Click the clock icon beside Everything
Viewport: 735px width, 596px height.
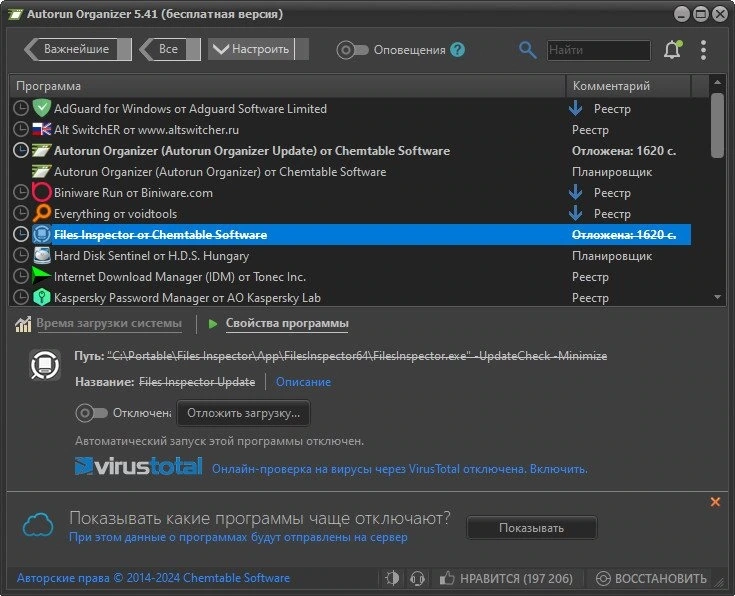tap(20, 213)
